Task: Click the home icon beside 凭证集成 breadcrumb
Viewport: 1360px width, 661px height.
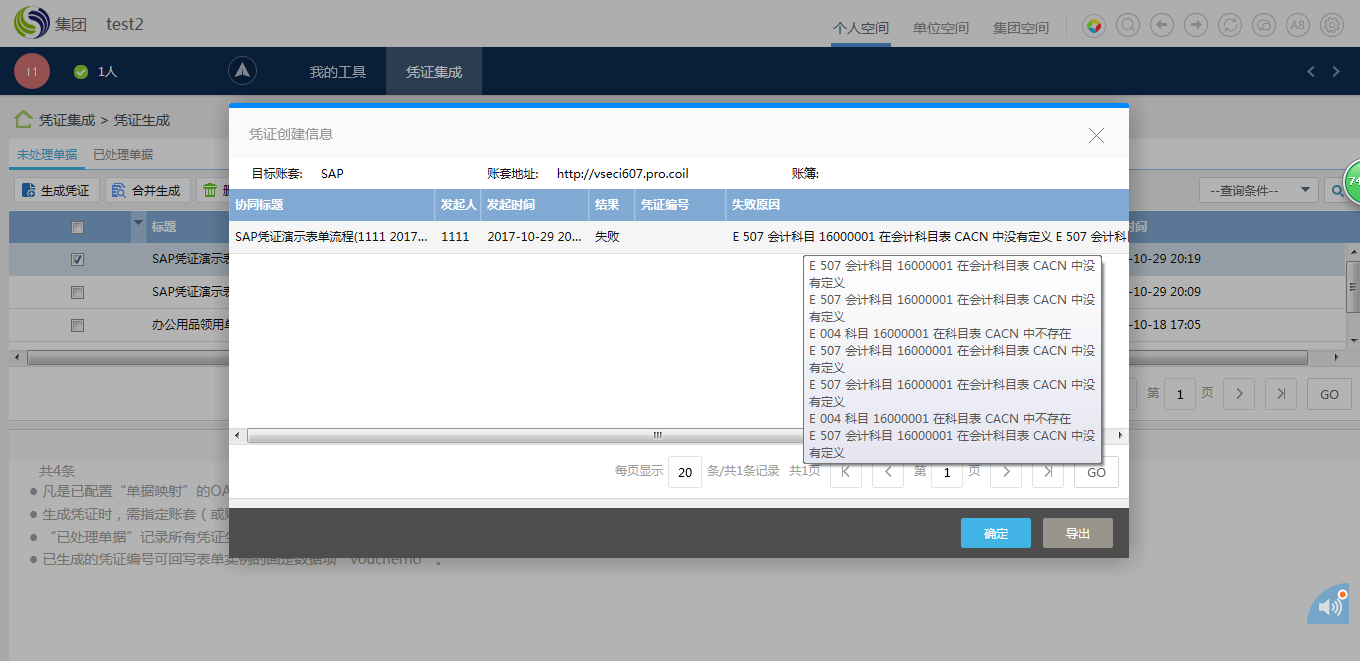Action: coord(23,120)
